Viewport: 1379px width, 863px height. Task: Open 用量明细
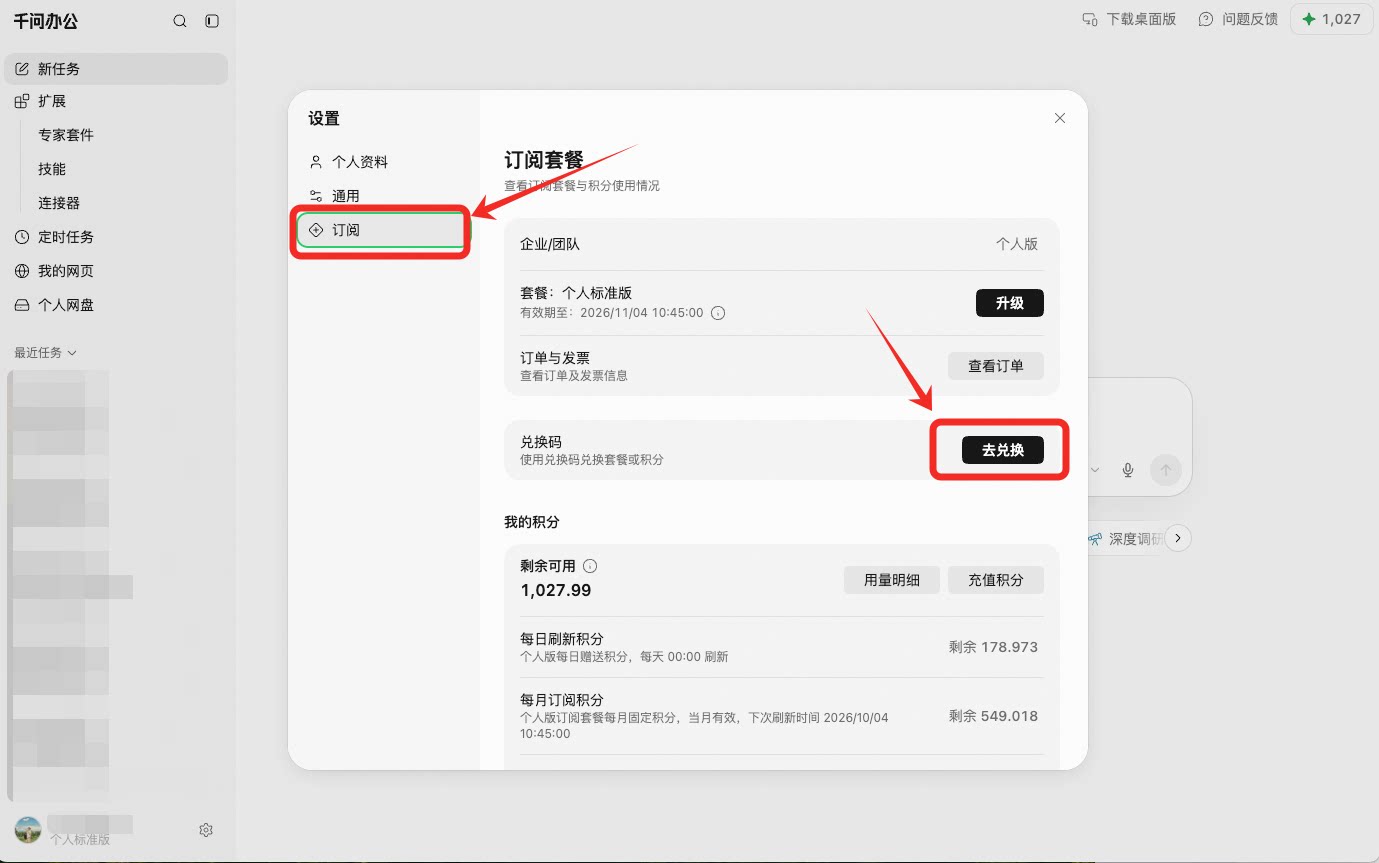click(892, 580)
